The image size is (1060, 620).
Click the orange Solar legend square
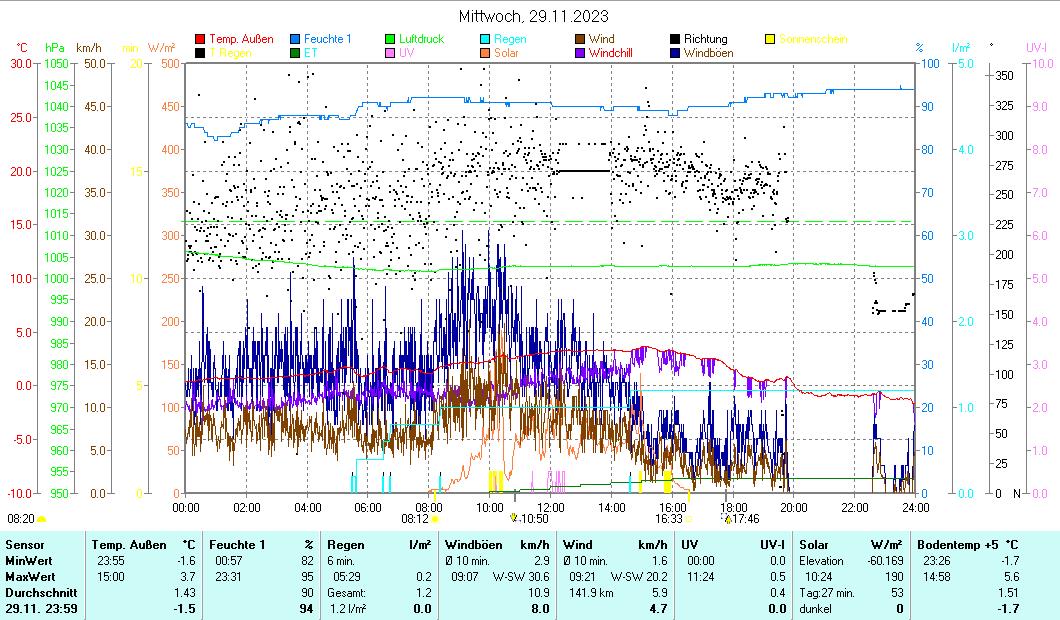pos(485,53)
